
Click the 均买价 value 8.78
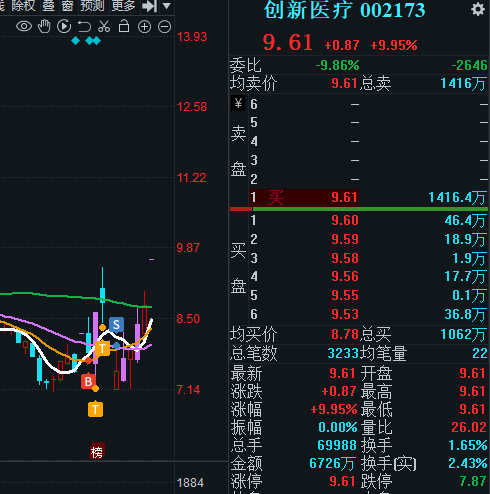coord(345,334)
